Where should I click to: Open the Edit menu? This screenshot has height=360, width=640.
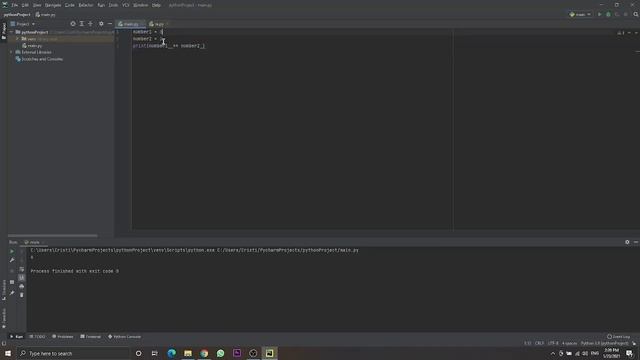[x=25, y=5]
